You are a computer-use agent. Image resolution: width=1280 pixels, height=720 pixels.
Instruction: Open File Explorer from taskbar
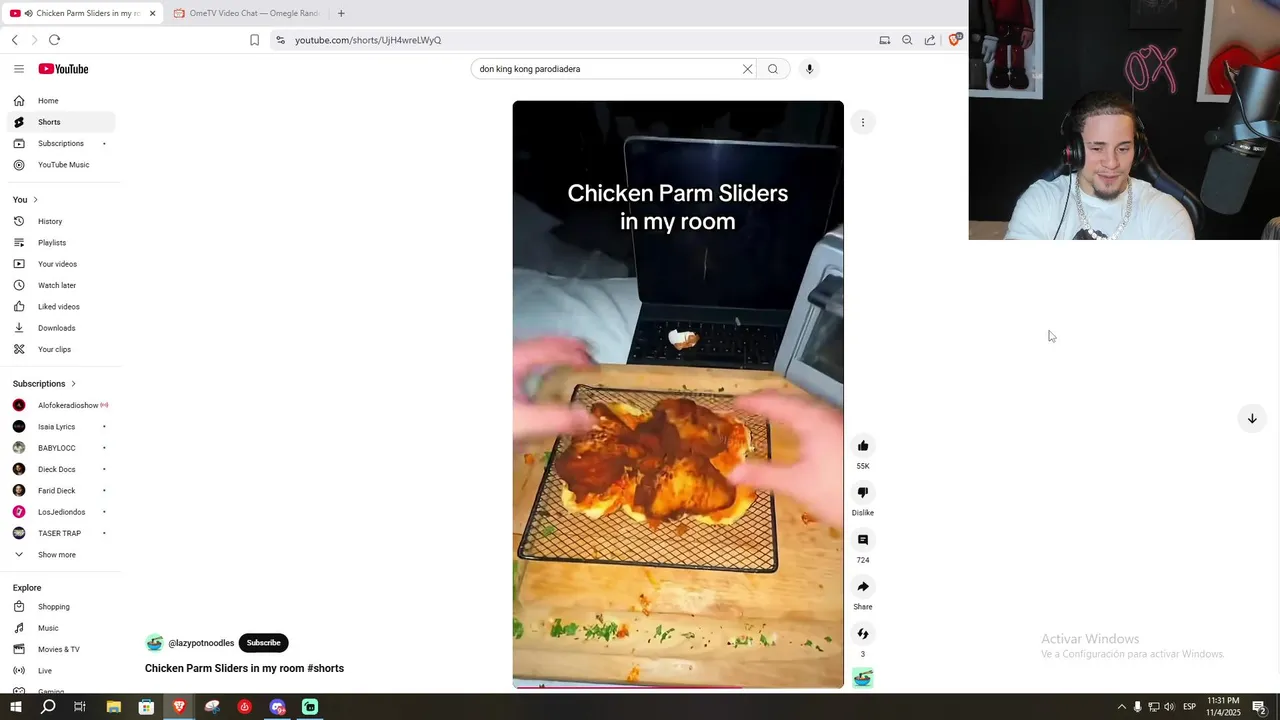114,707
